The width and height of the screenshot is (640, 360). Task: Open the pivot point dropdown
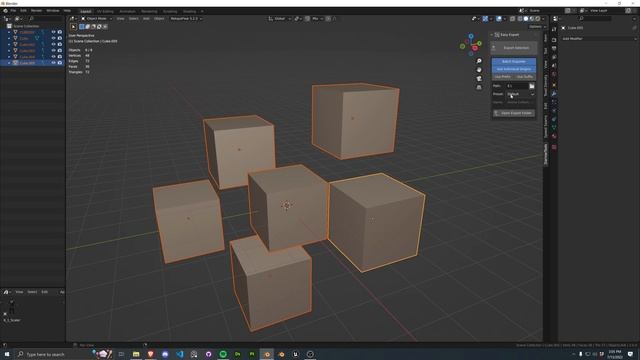click(298, 18)
